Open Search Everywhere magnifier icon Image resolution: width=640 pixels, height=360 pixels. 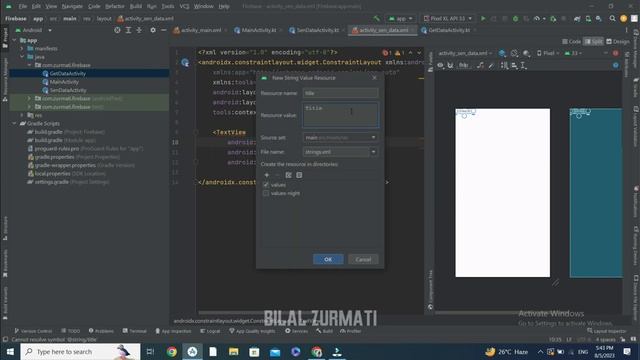pyautogui.click(x=612, y=18)
